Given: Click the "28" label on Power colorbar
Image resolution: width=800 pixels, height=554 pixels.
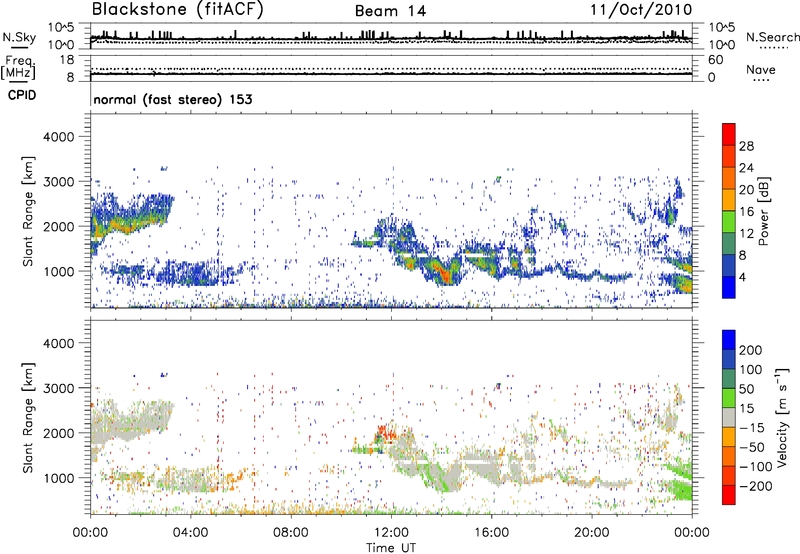Looking at the screenshot, I should click(746, 146).
